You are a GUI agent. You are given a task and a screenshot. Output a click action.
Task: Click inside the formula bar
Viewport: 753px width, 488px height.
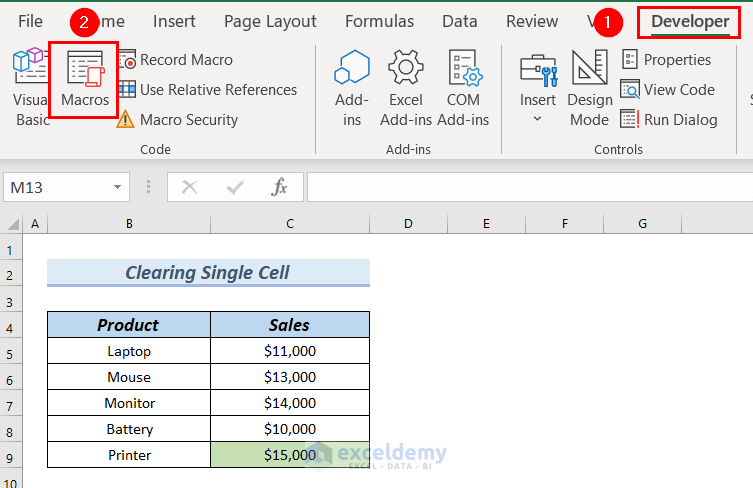click(x=520, y=187)
